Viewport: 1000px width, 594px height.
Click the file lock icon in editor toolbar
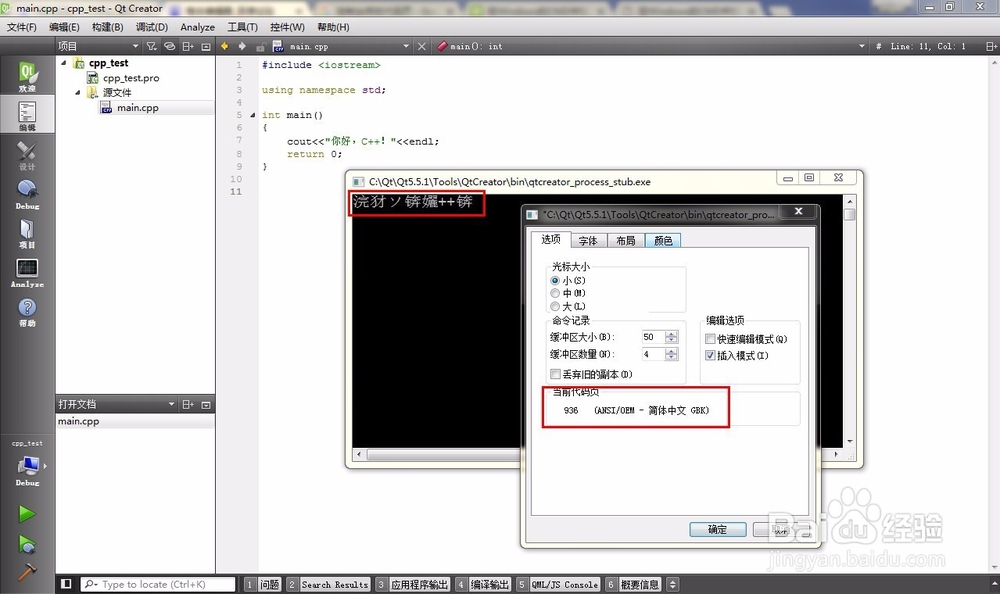click(x=260, y=46)
